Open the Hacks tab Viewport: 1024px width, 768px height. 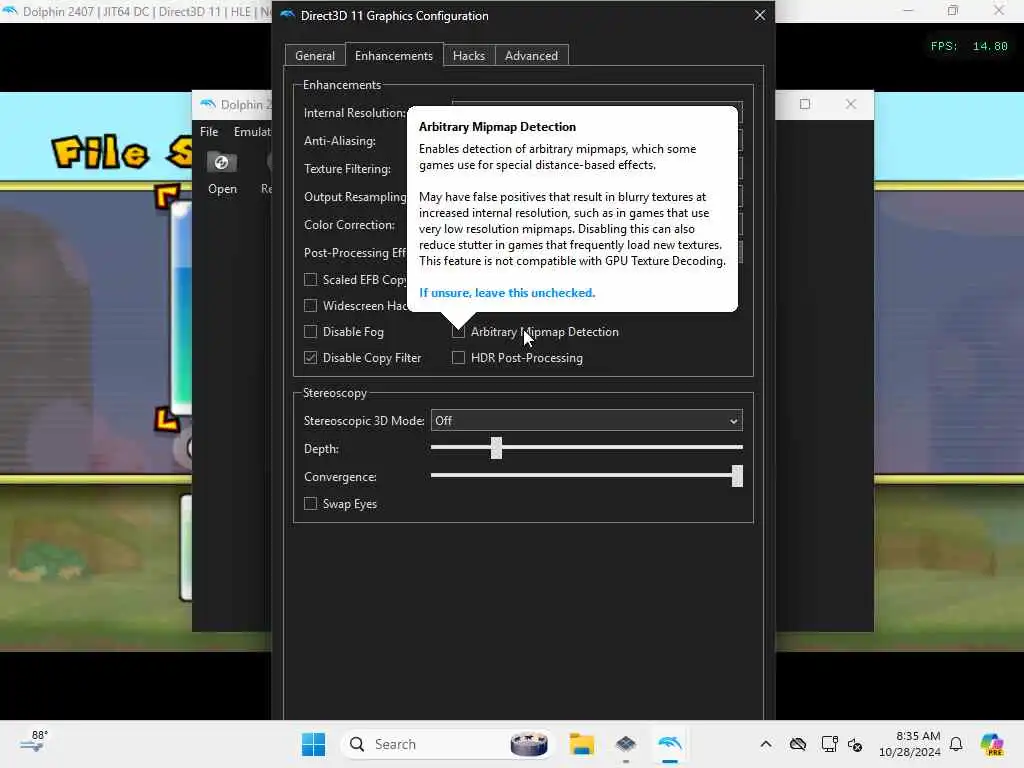(x=469, y=56)
